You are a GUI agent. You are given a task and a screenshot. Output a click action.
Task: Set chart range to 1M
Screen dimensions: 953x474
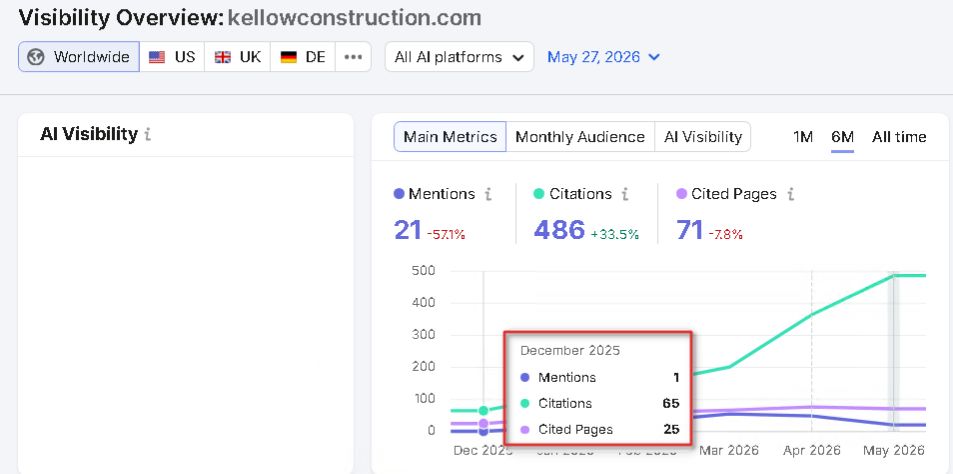point(803,137)
